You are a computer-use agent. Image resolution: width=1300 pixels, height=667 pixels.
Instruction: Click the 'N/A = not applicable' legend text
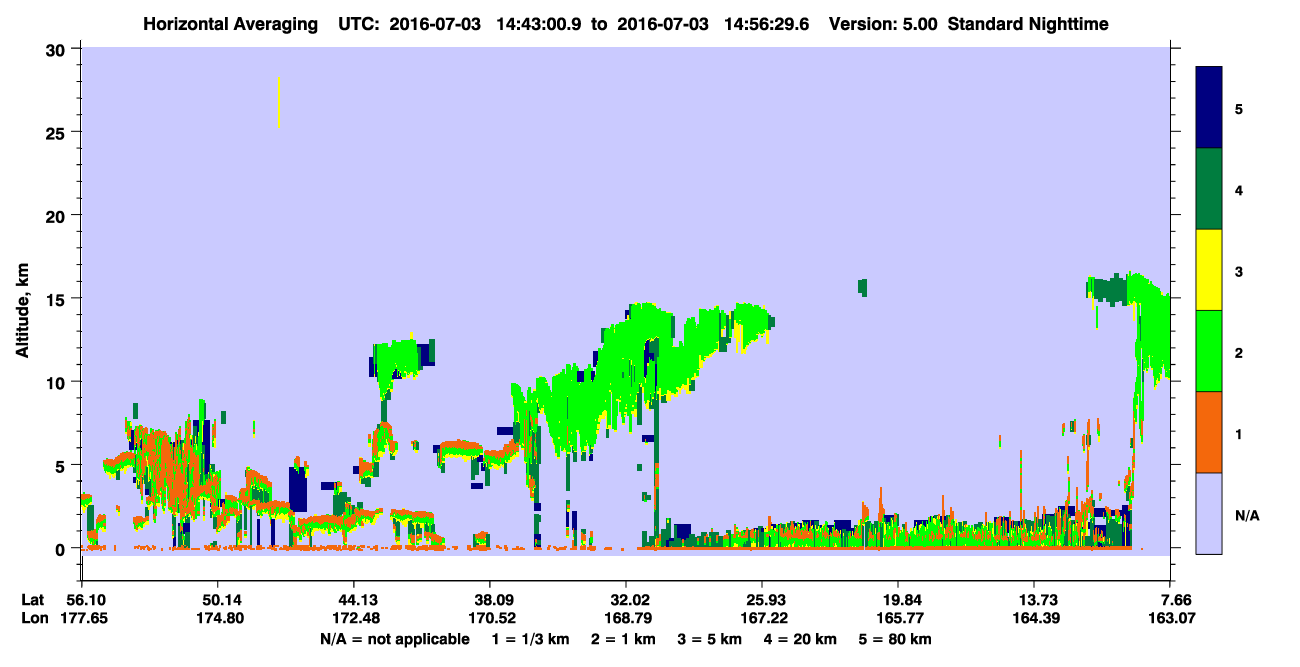(395, 638)
